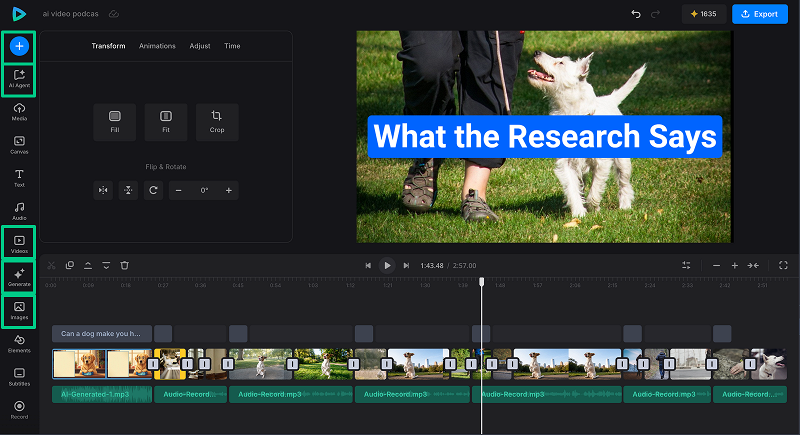
Task: Select the 'Can a dog make you h...' text clip
Action: (x=102, y=334)
